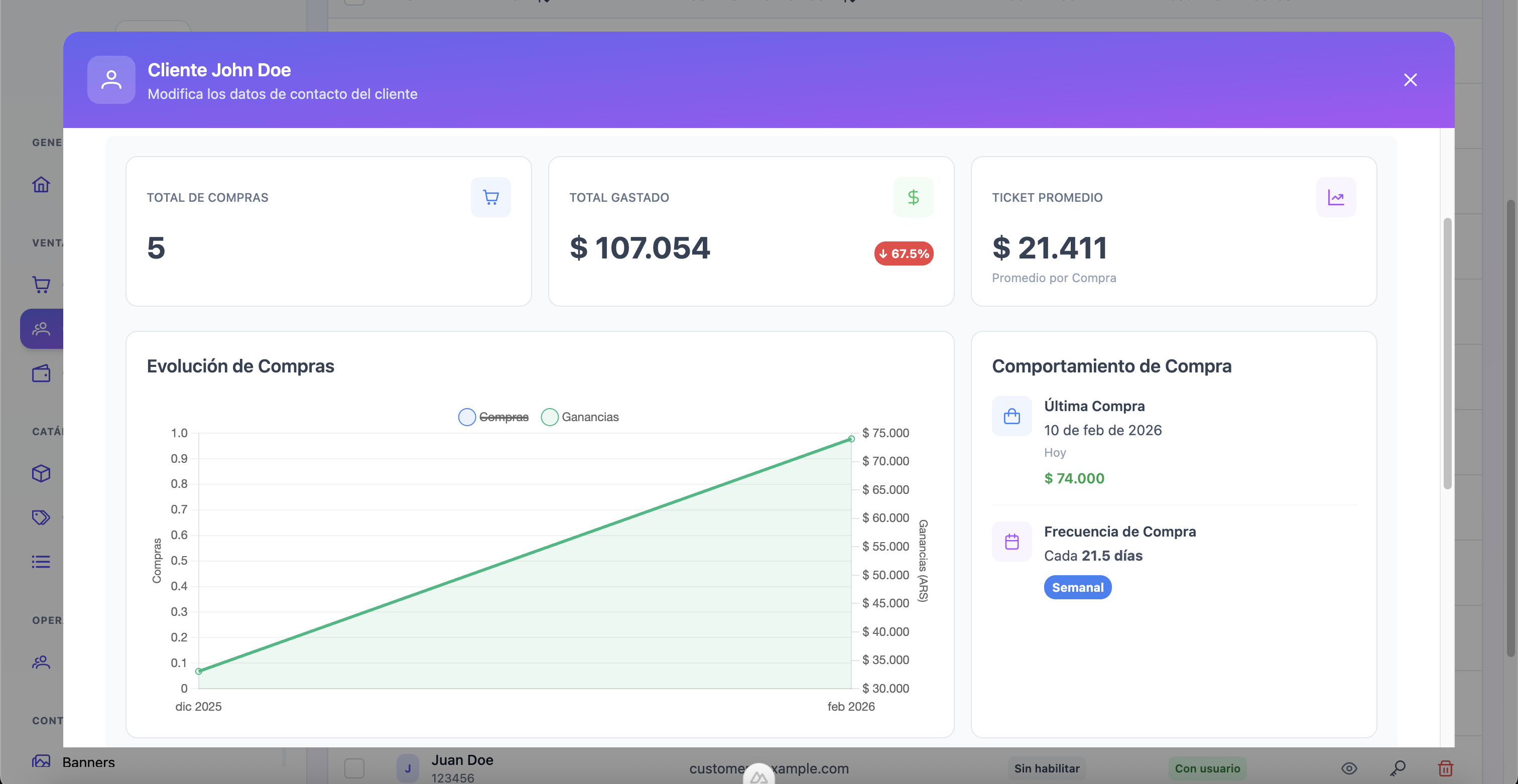The image size is (1518, 784).
Task: Click the feb 2026 data point on chart
Action: (851, 439)
